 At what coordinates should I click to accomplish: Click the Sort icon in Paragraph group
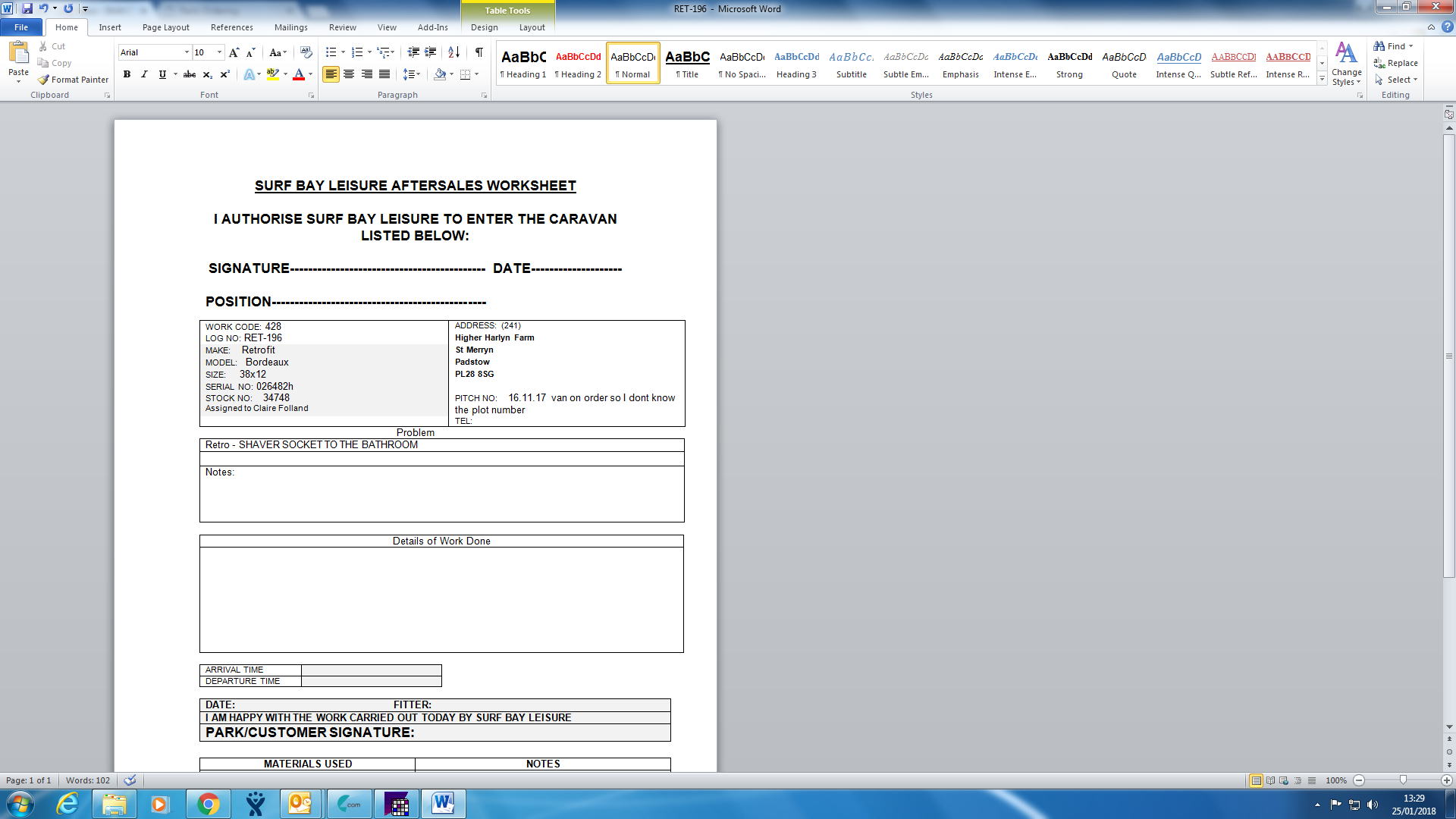[x=453, y=52]
